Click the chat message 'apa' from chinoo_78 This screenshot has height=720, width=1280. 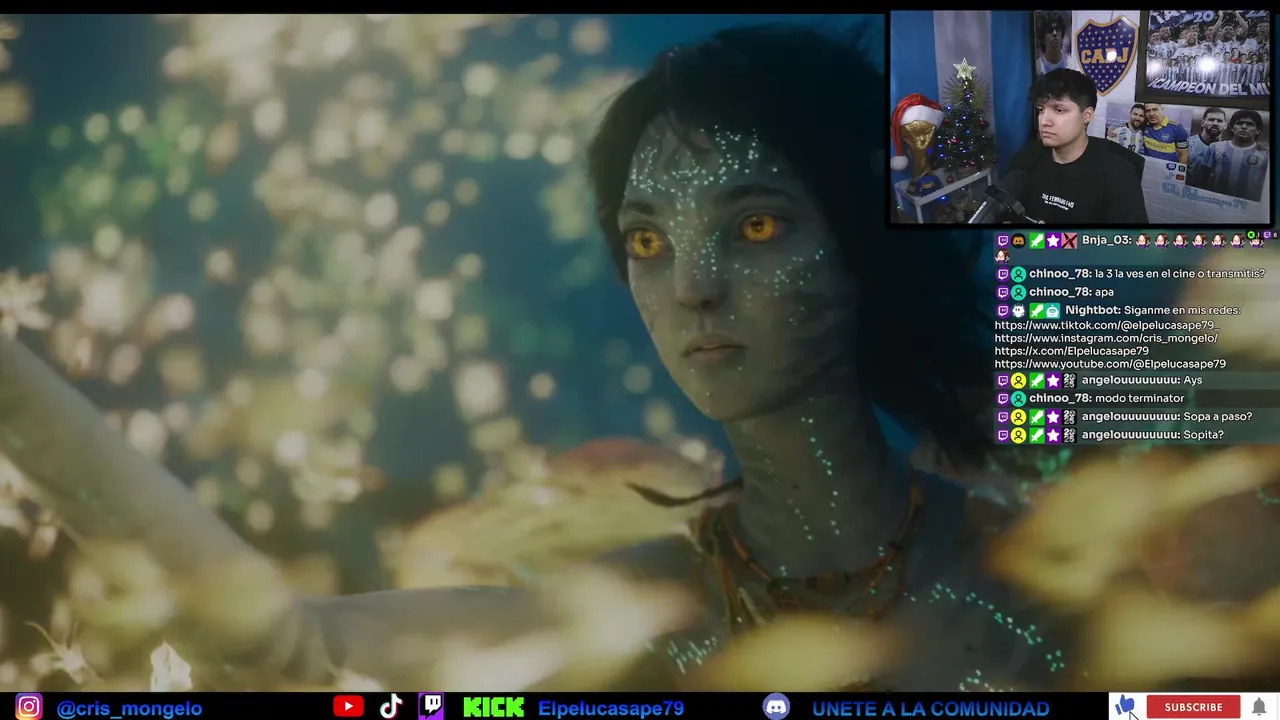(x=1104, y=292)
